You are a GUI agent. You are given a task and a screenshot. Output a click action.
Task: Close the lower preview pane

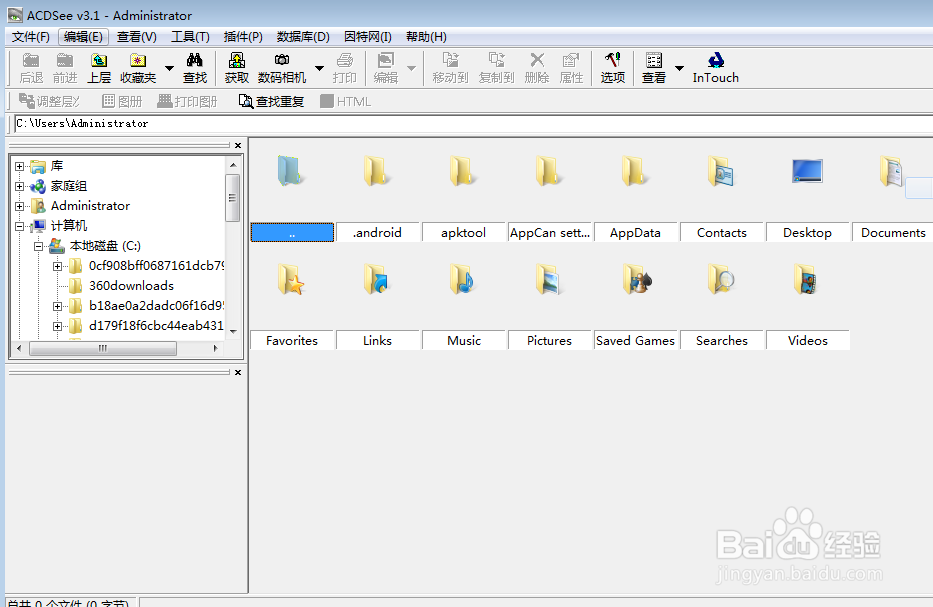[238, 373]
